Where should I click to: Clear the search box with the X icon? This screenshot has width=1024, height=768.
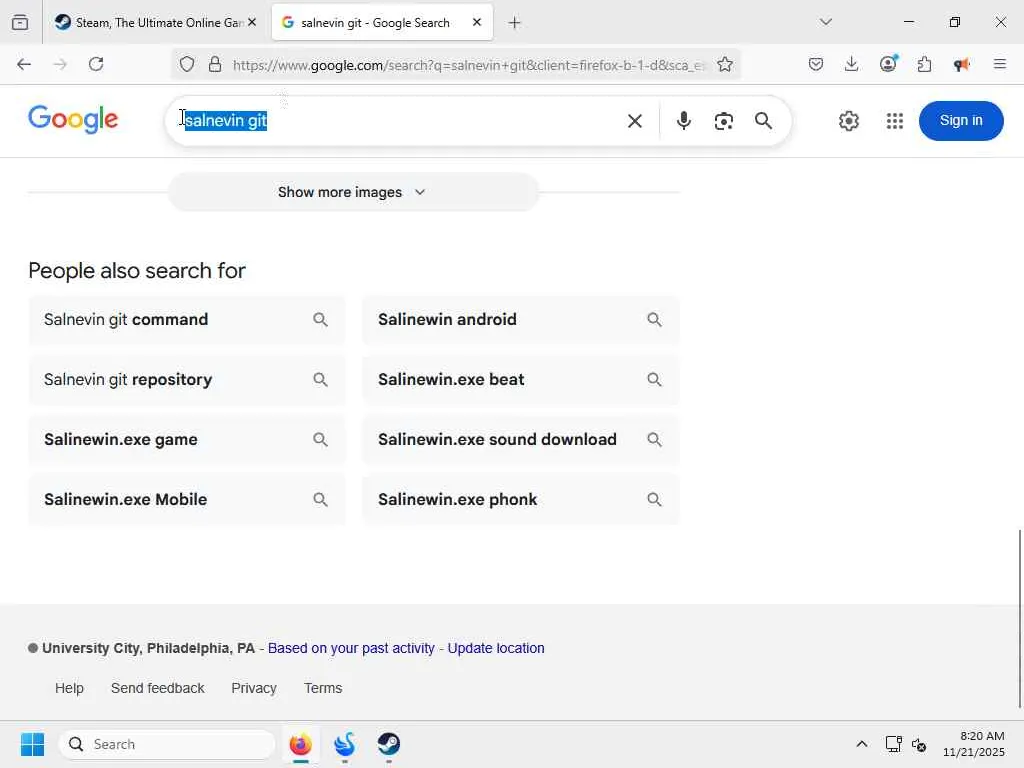point(634,121)
